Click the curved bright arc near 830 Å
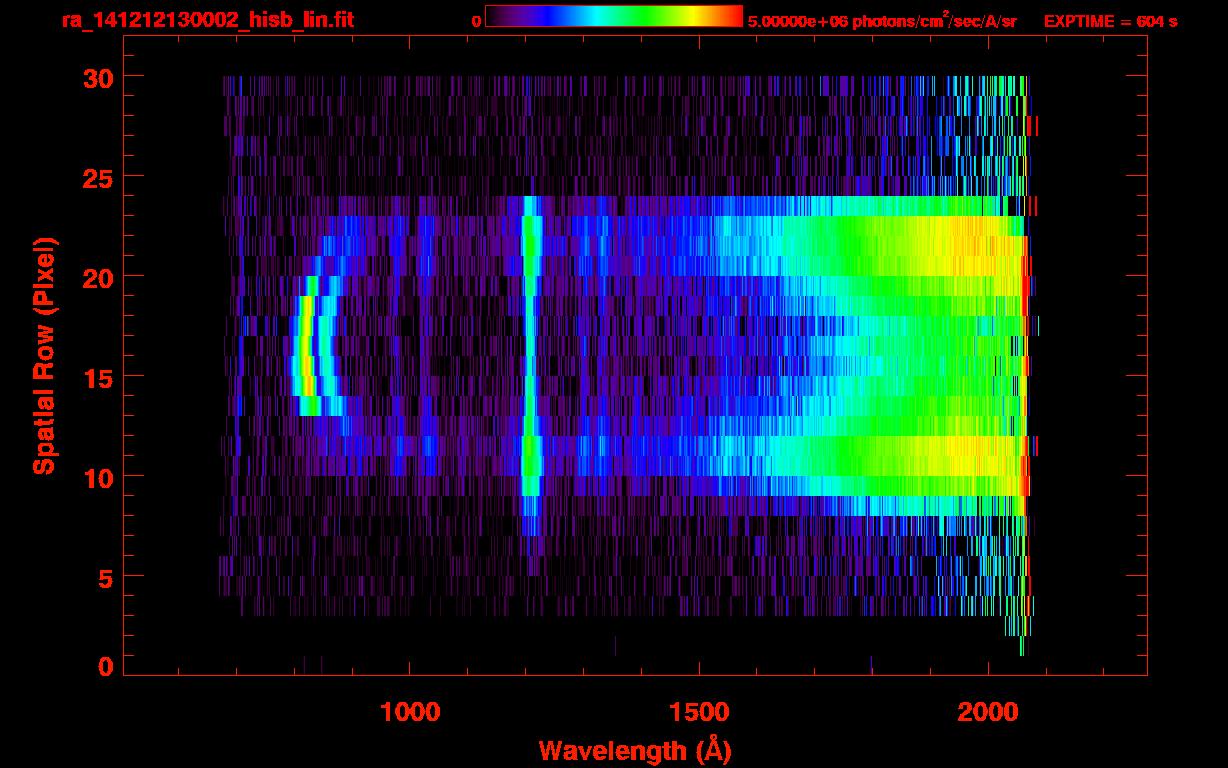The image size is (1228, 768). click(308, 345)
